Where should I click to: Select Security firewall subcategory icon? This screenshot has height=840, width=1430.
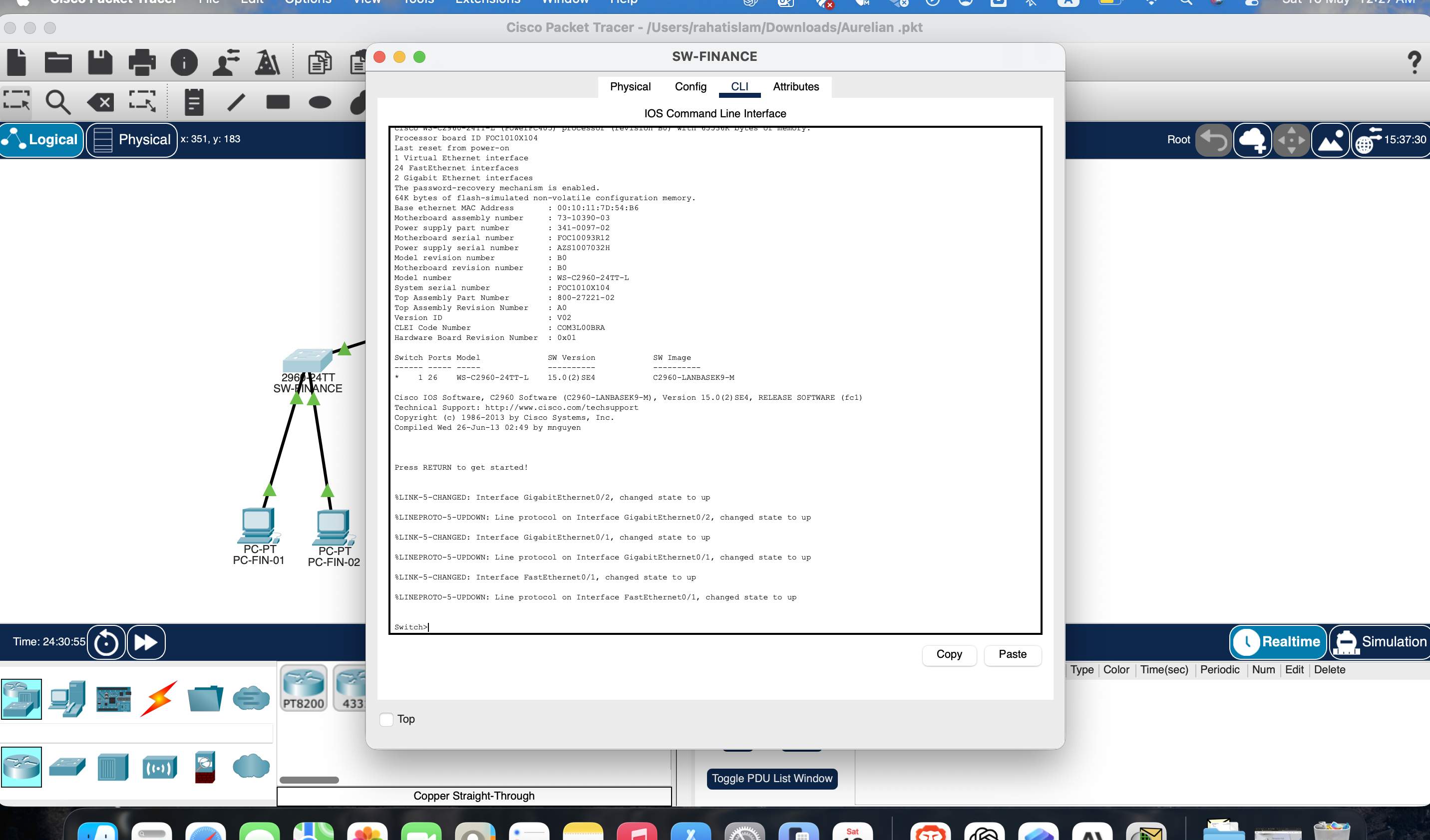point(205,767)
